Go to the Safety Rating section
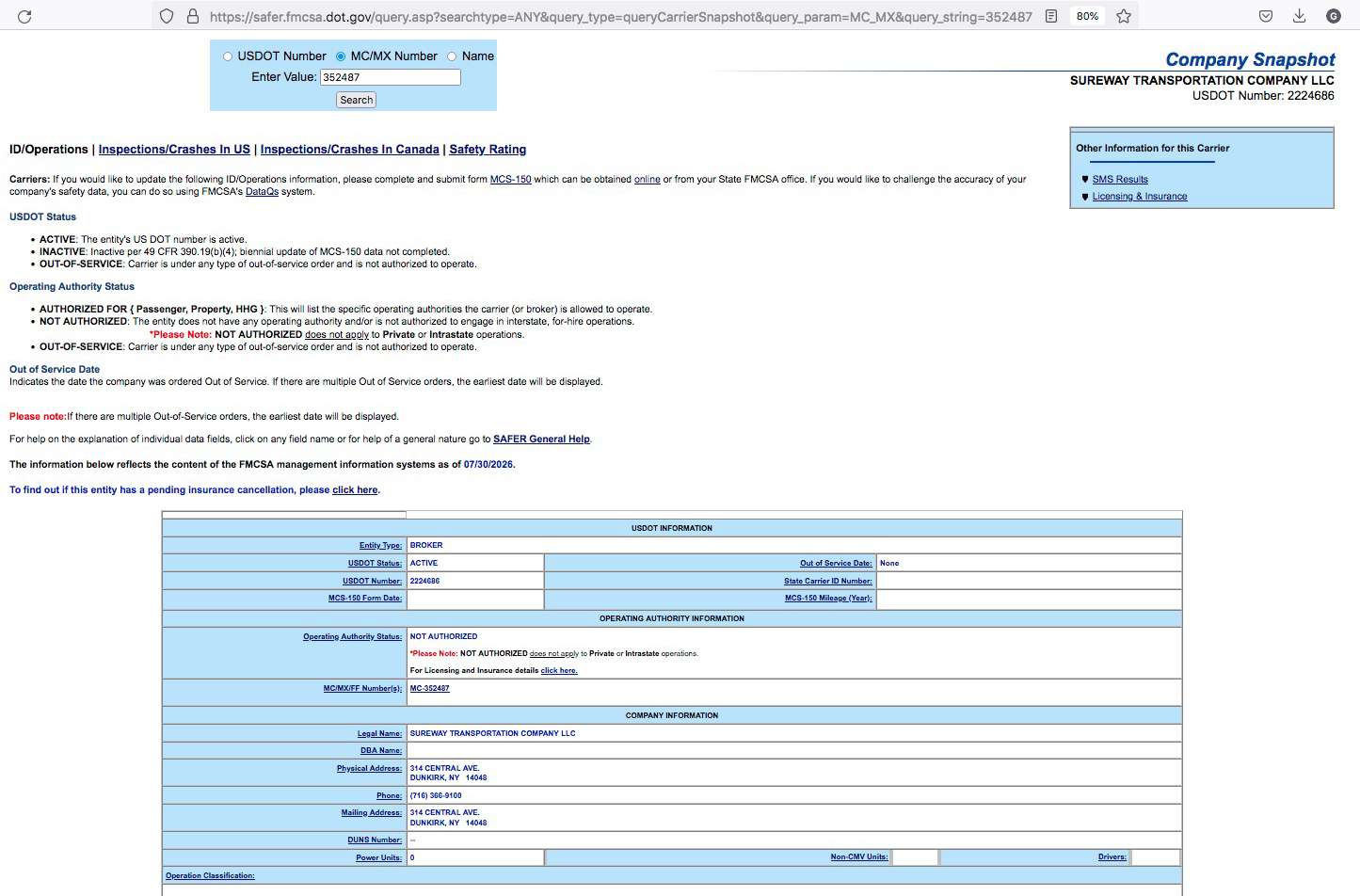Image resolution: width=1360 pixels, height=896 pixels. [488, 150]
